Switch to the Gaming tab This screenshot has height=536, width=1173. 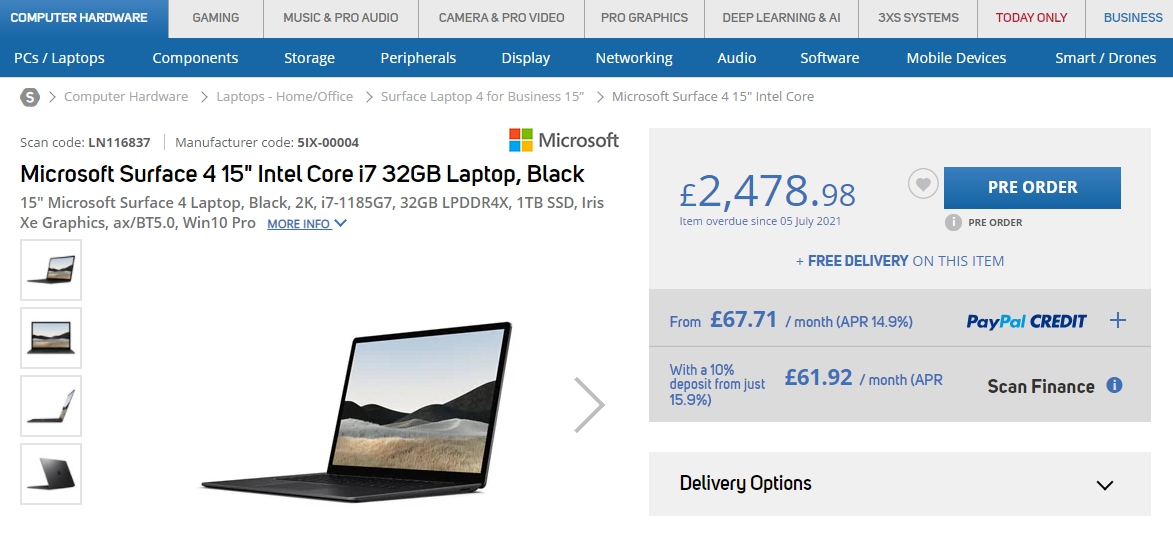click(x=215, y=18)
